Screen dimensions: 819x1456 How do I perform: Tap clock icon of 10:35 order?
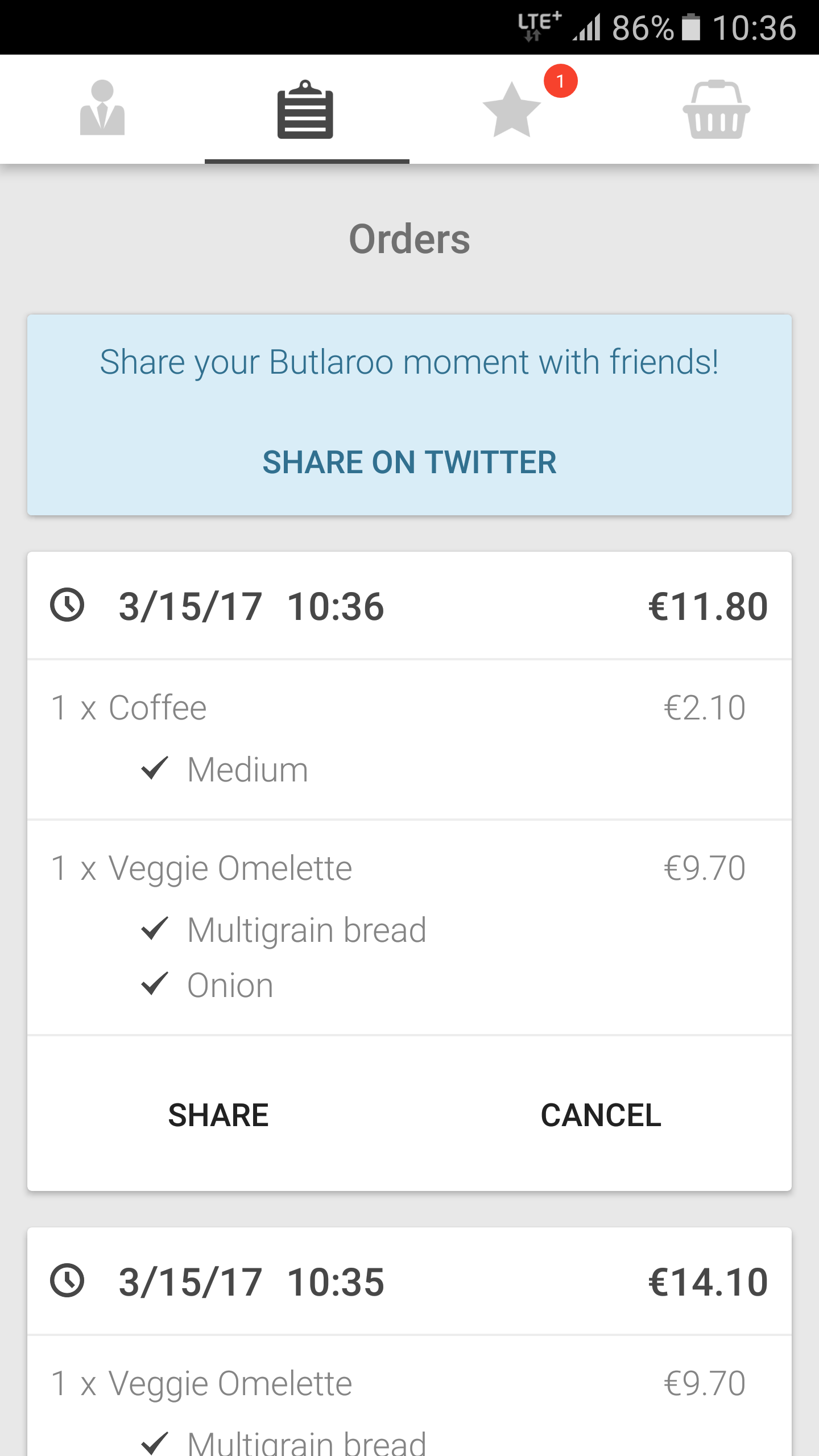pyautogui.click(x=67, y=1281)
